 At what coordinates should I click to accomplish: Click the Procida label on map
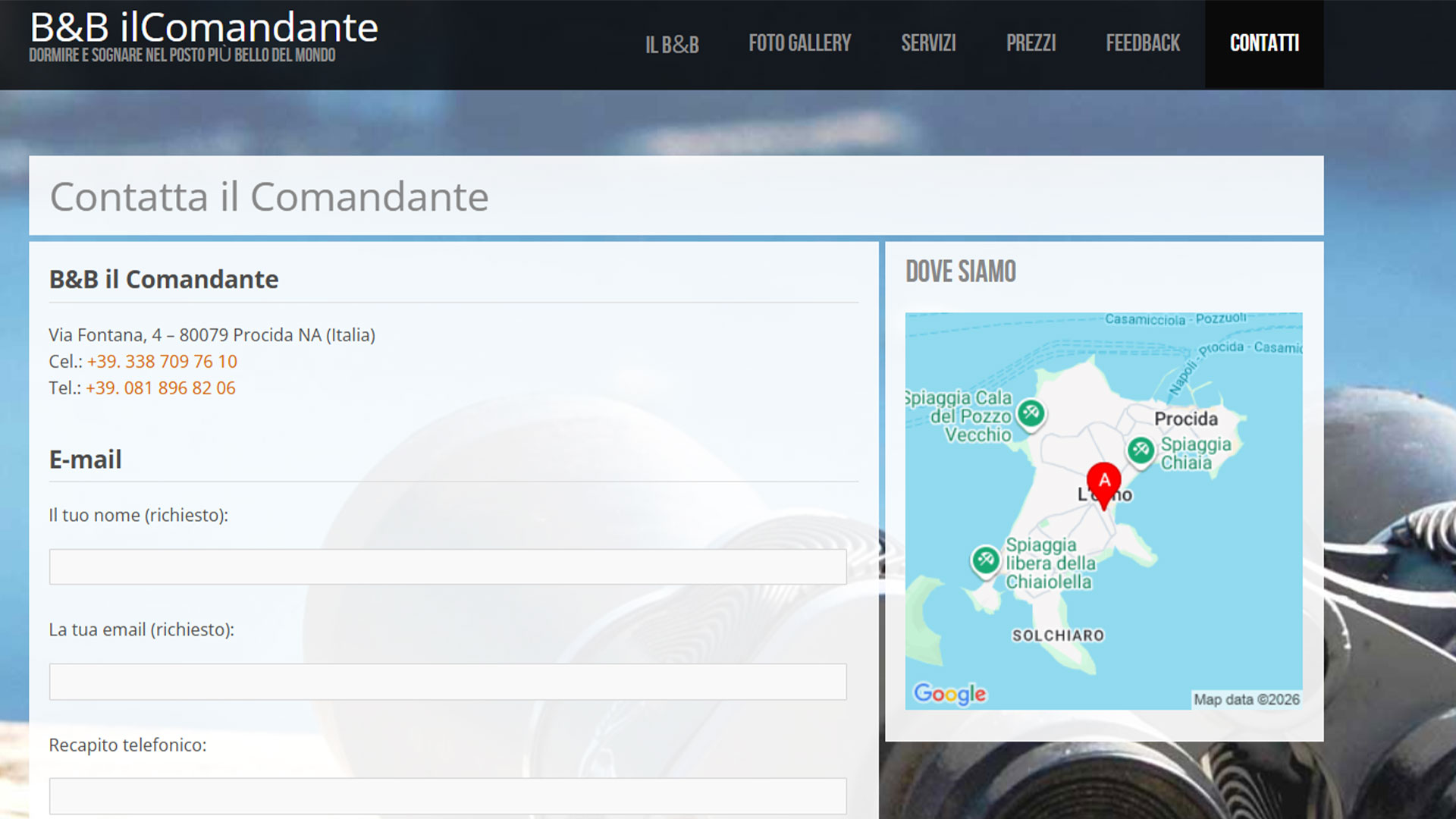[1185, 419]
